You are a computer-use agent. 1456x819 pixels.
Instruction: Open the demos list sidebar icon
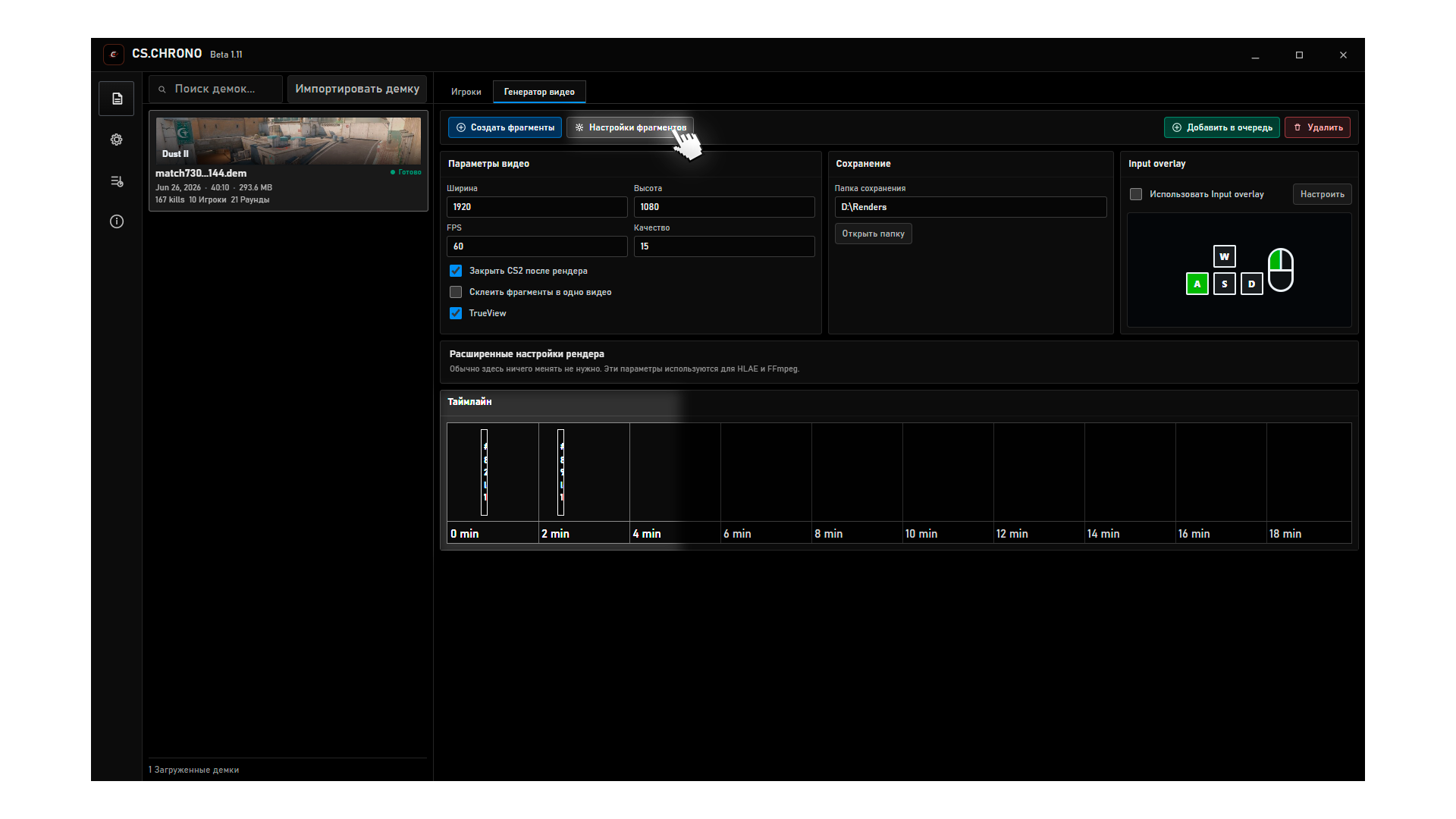(x=117, y=99)
